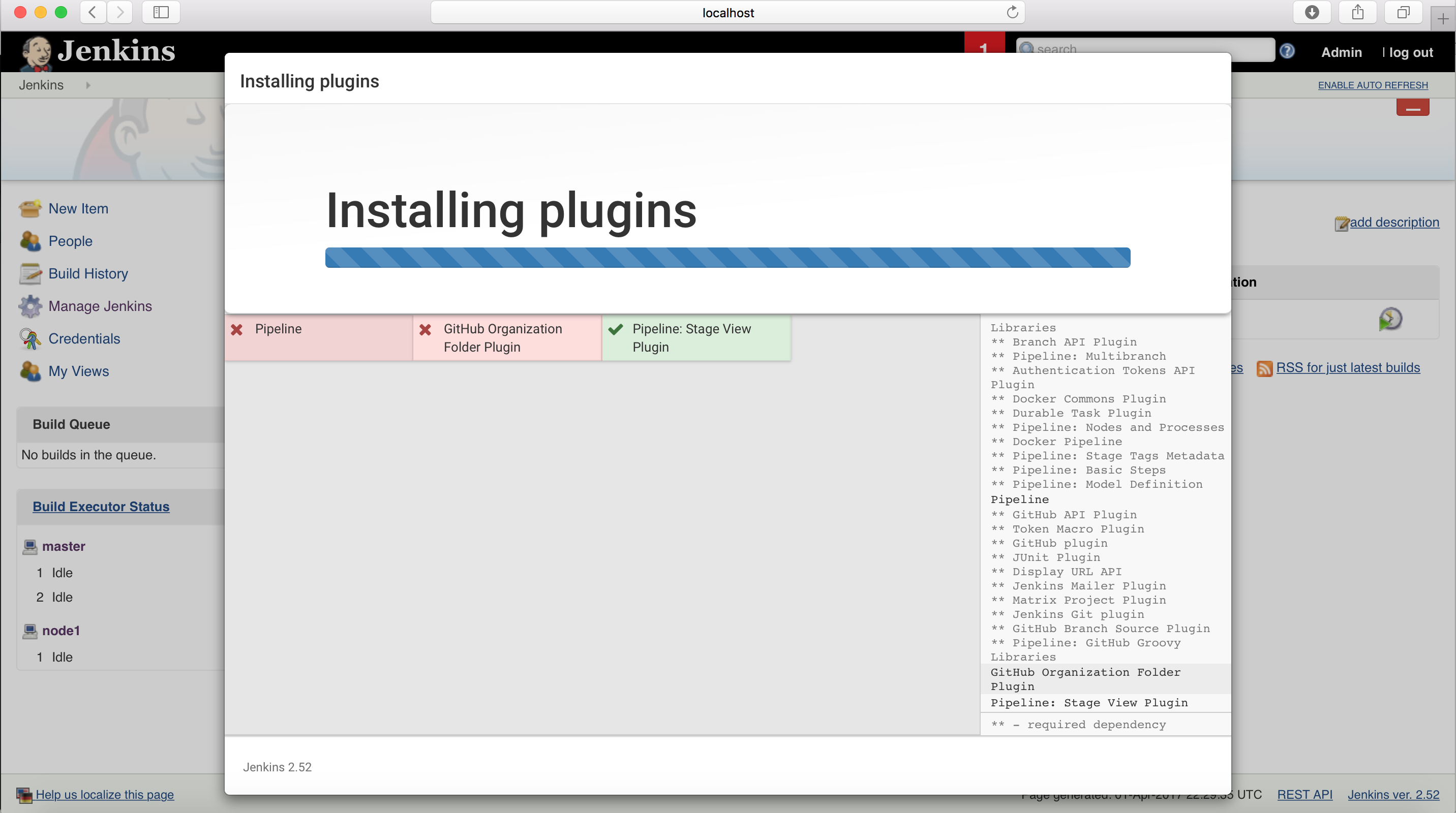This screenshot has width=1456, height=813.
Task: Click the search help question mark icon
Action: [1287, 51]
